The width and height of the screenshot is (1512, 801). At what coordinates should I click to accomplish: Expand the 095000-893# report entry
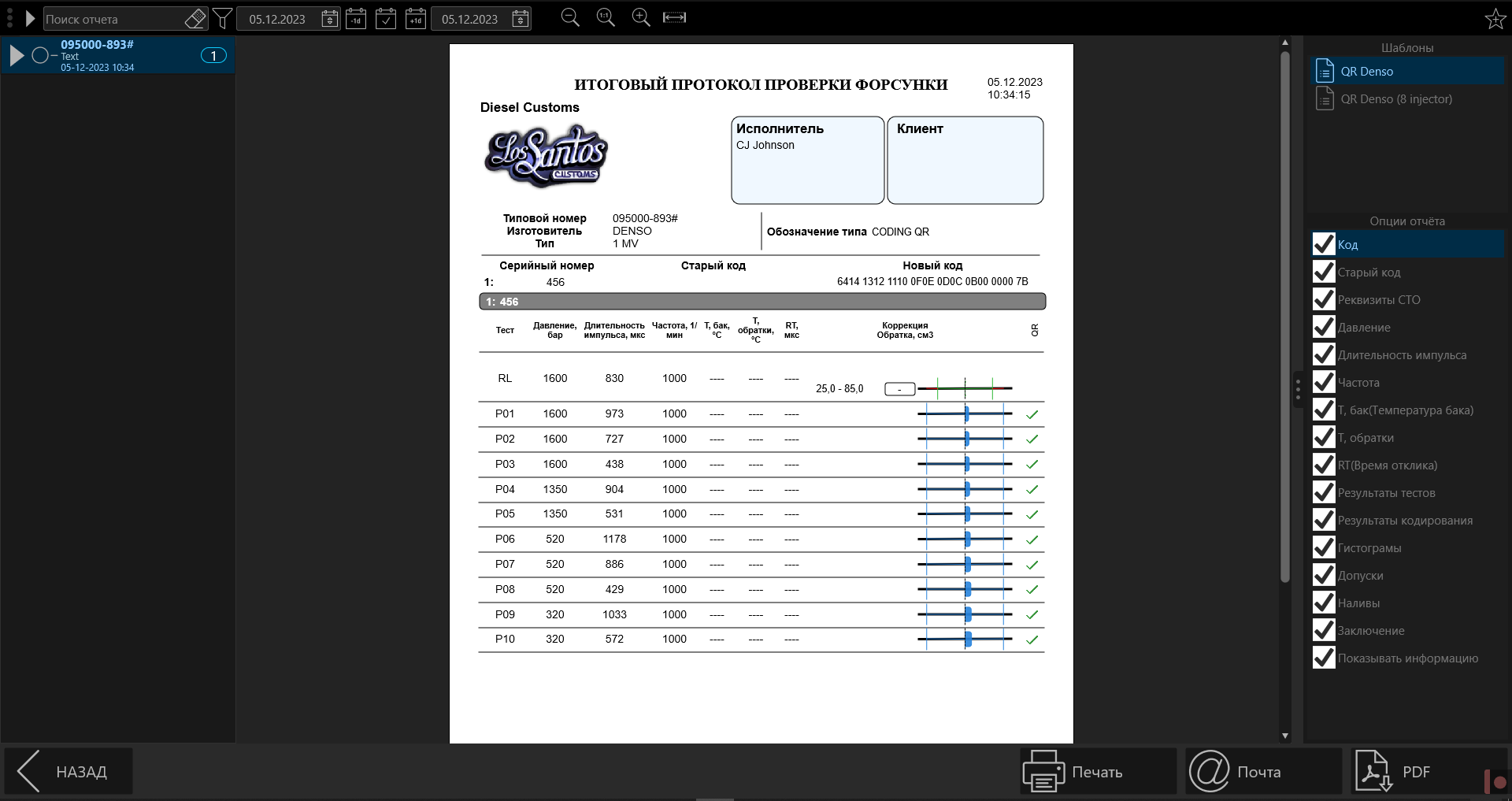[x=17, y=56]
